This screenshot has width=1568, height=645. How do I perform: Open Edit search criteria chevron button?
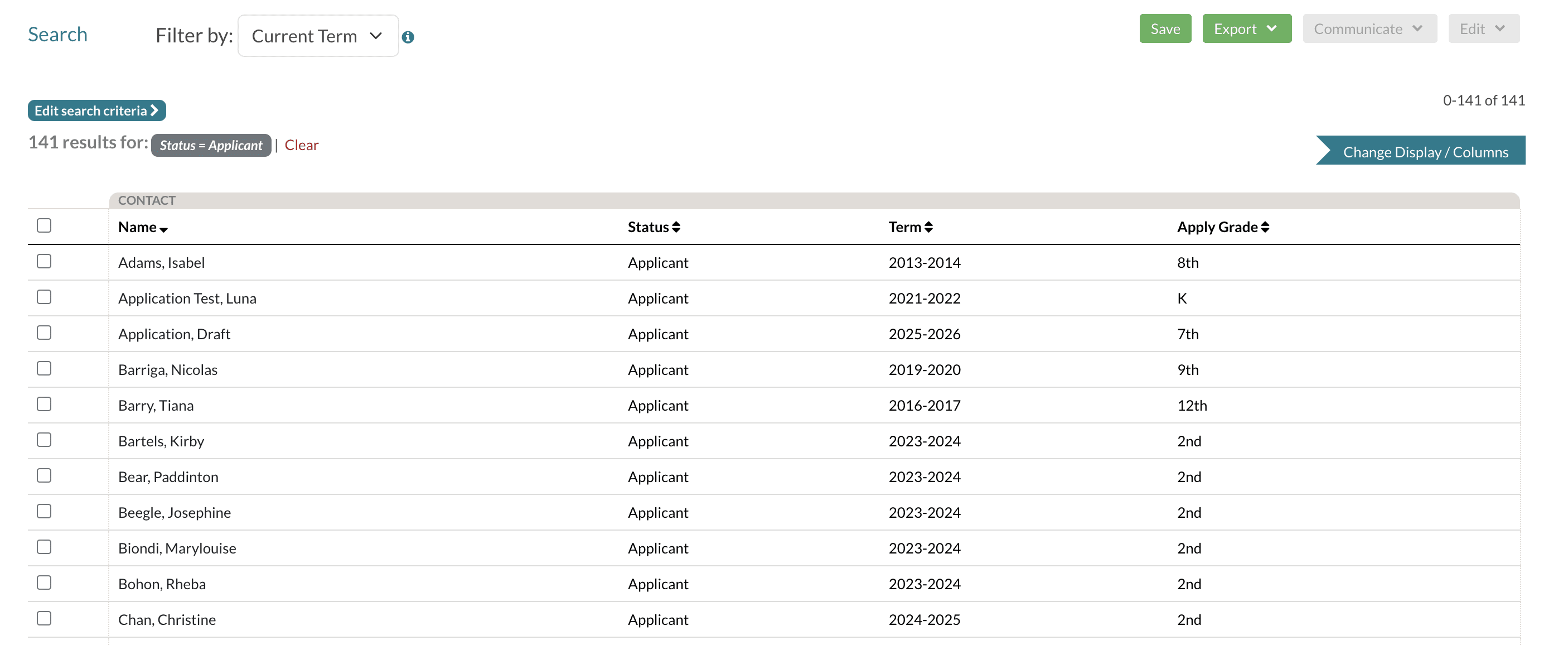pyautogui.click(x=97, y=110)
